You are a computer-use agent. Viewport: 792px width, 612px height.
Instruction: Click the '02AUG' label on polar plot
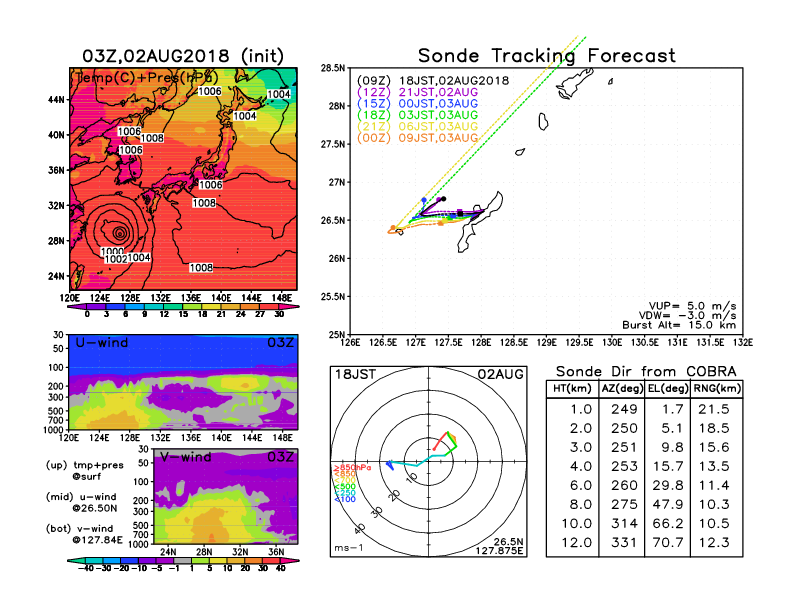click(x=501, y=375)
